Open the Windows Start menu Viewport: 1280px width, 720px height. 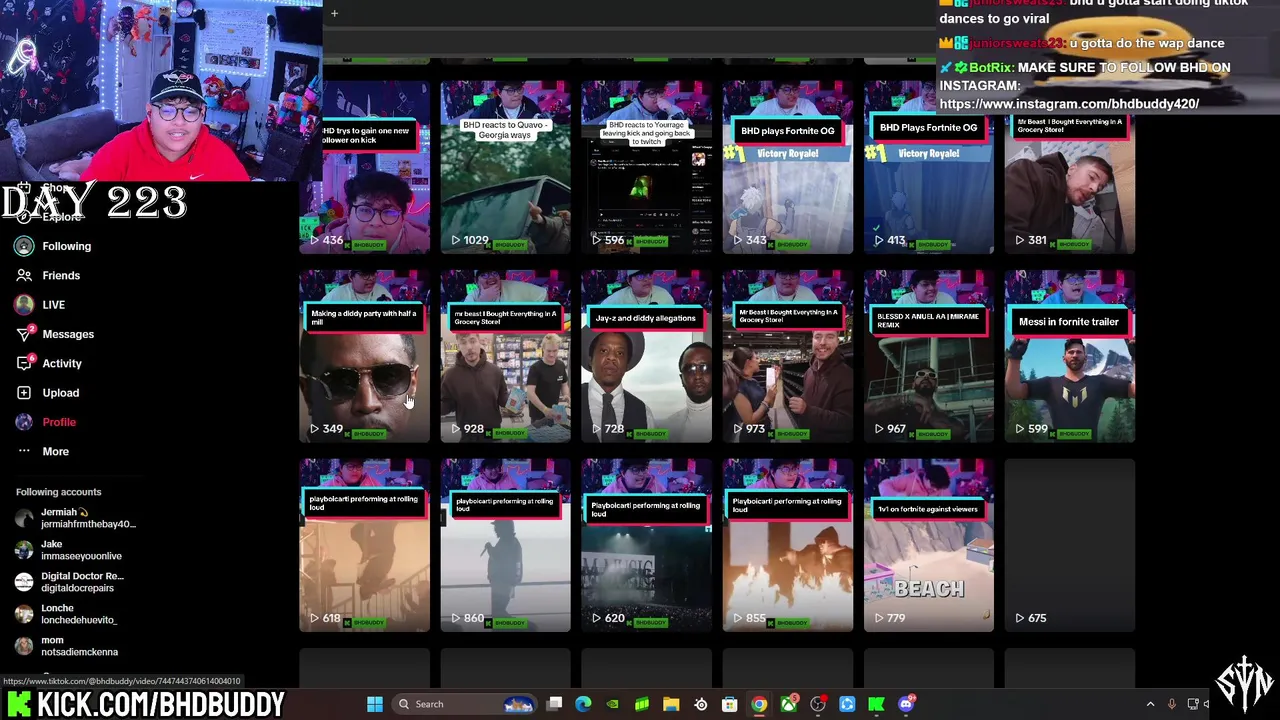click(375, 704)
